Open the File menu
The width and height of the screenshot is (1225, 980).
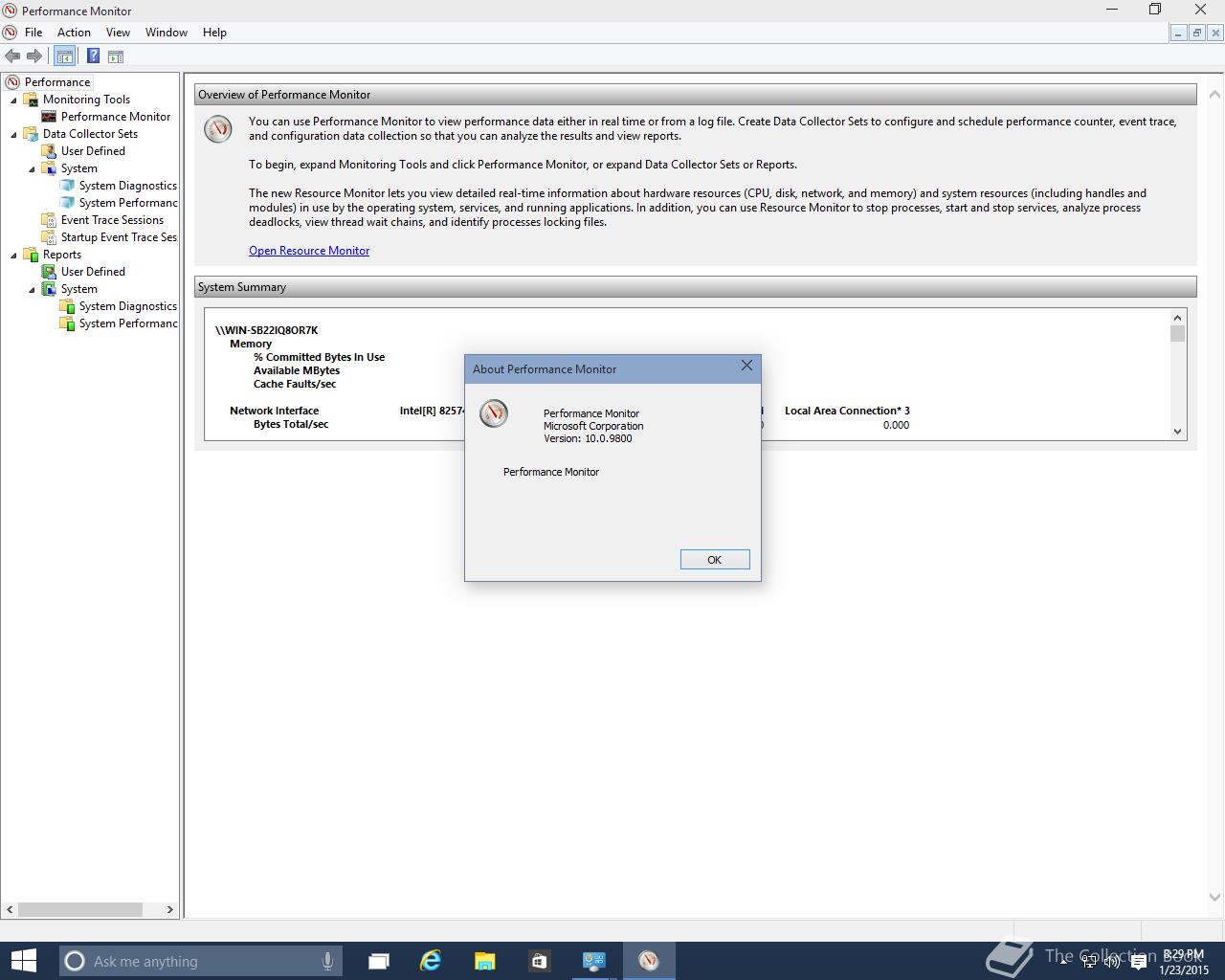pyautogui.click(x=33, y=33)
